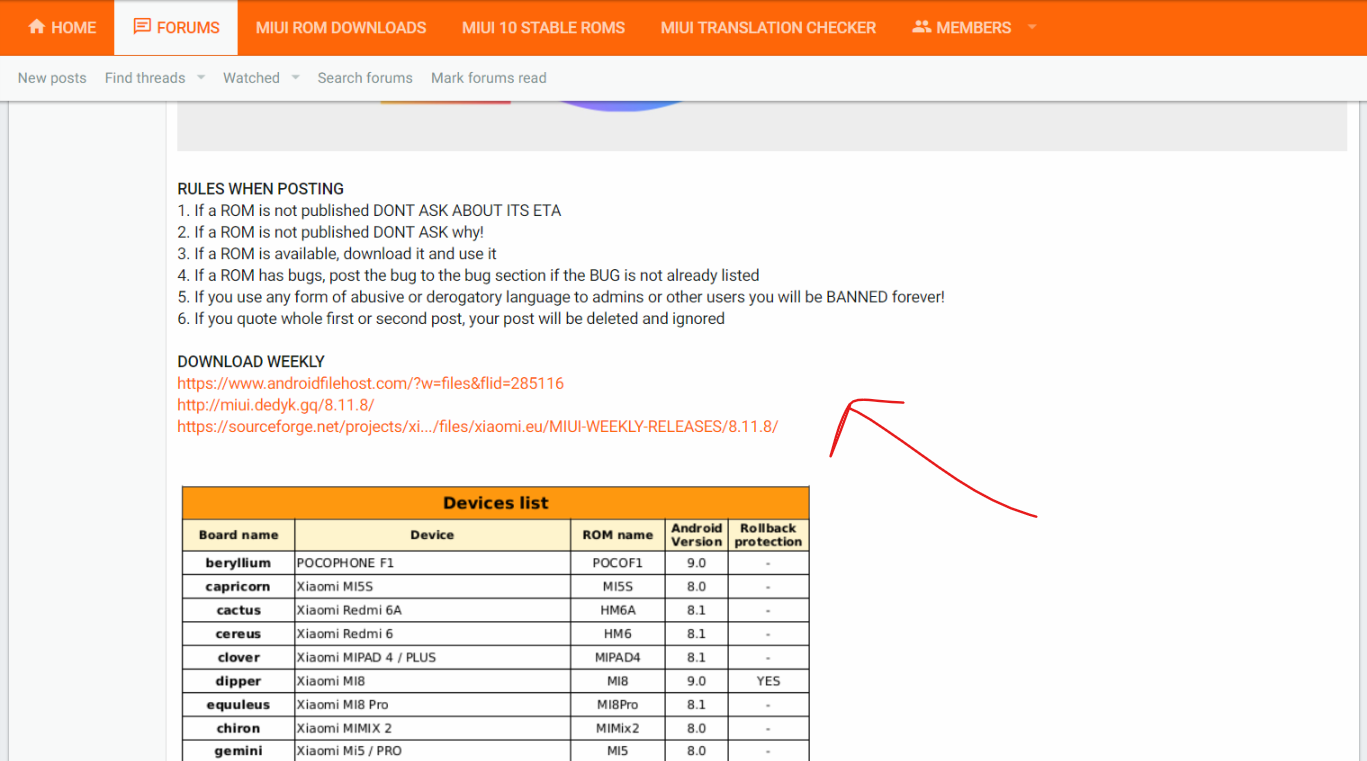This screenshot has height=761, width=1367.
Task: Click the HM6A ROM name cell
Action: click(x=618, y=610)
